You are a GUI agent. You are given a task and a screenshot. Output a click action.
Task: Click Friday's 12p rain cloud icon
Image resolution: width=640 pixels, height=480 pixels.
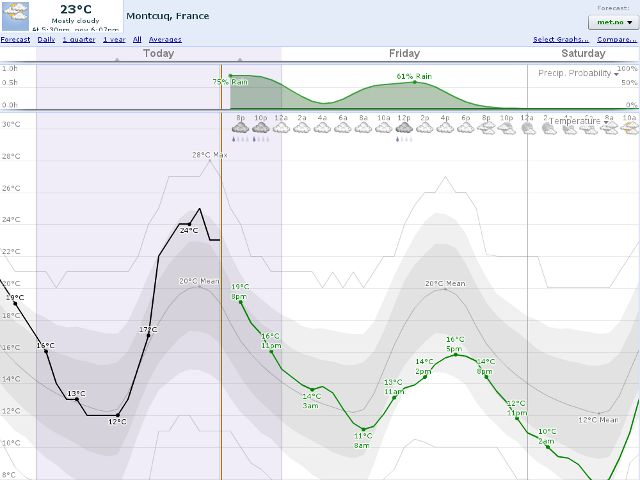click(x=404, y=127)
